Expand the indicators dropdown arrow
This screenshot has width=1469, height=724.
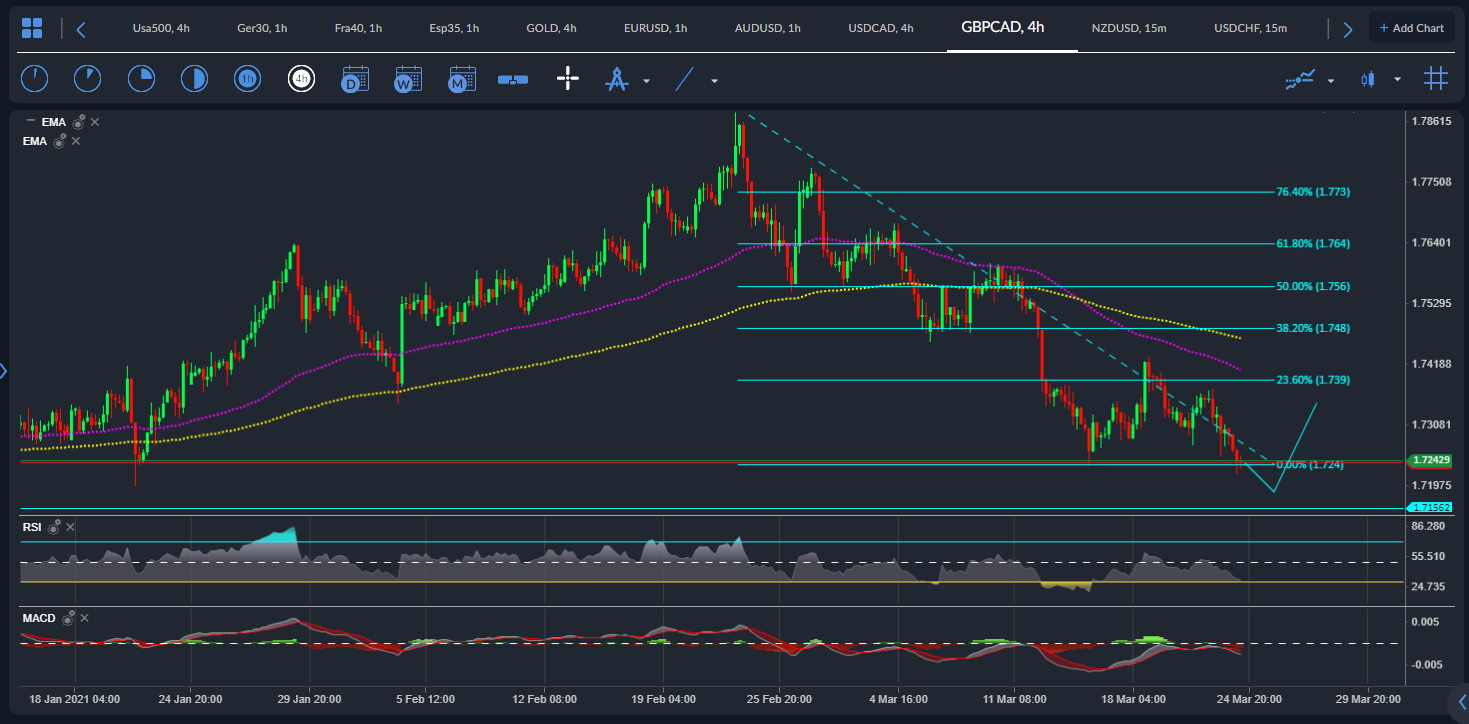[1331, 80]
